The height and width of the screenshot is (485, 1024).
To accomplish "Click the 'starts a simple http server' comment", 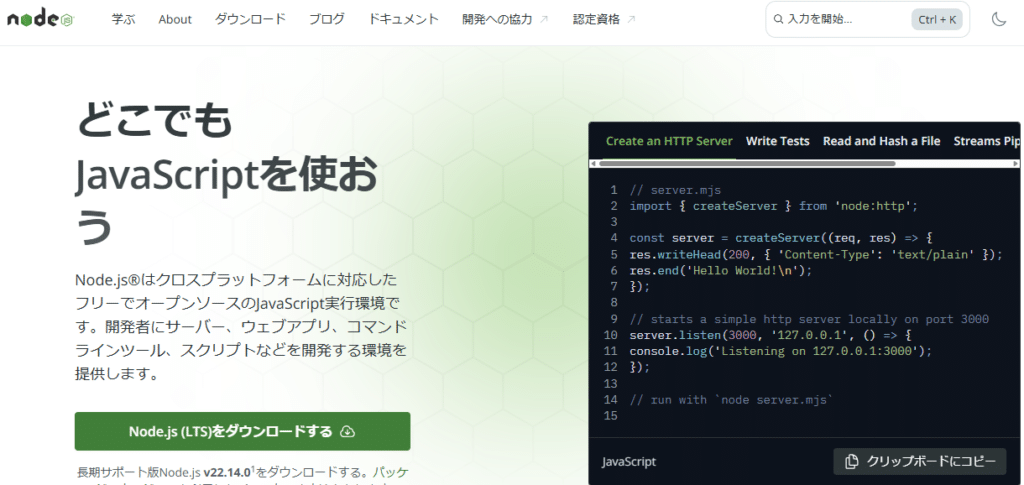I will (809, 319).
